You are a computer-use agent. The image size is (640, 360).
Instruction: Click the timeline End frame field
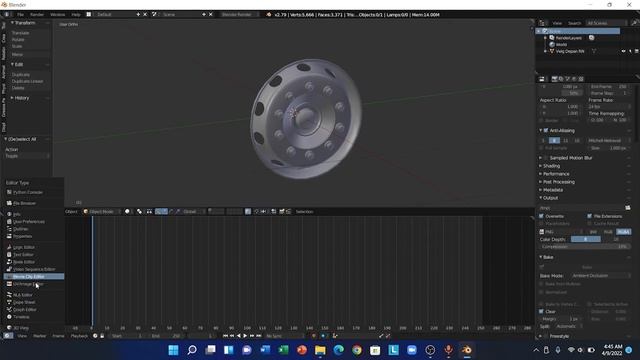click(x=166, y=336)
